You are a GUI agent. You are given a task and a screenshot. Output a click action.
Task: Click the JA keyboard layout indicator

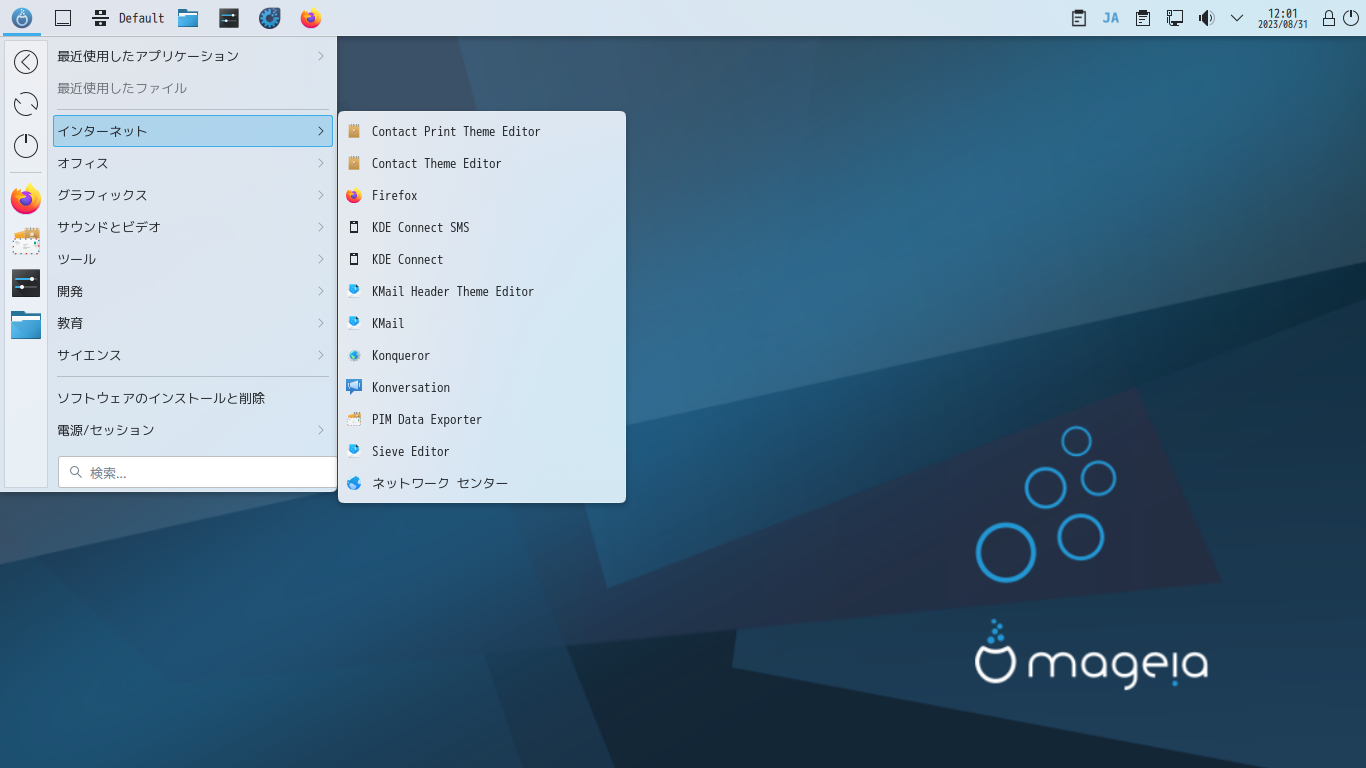coord(1111,18)
